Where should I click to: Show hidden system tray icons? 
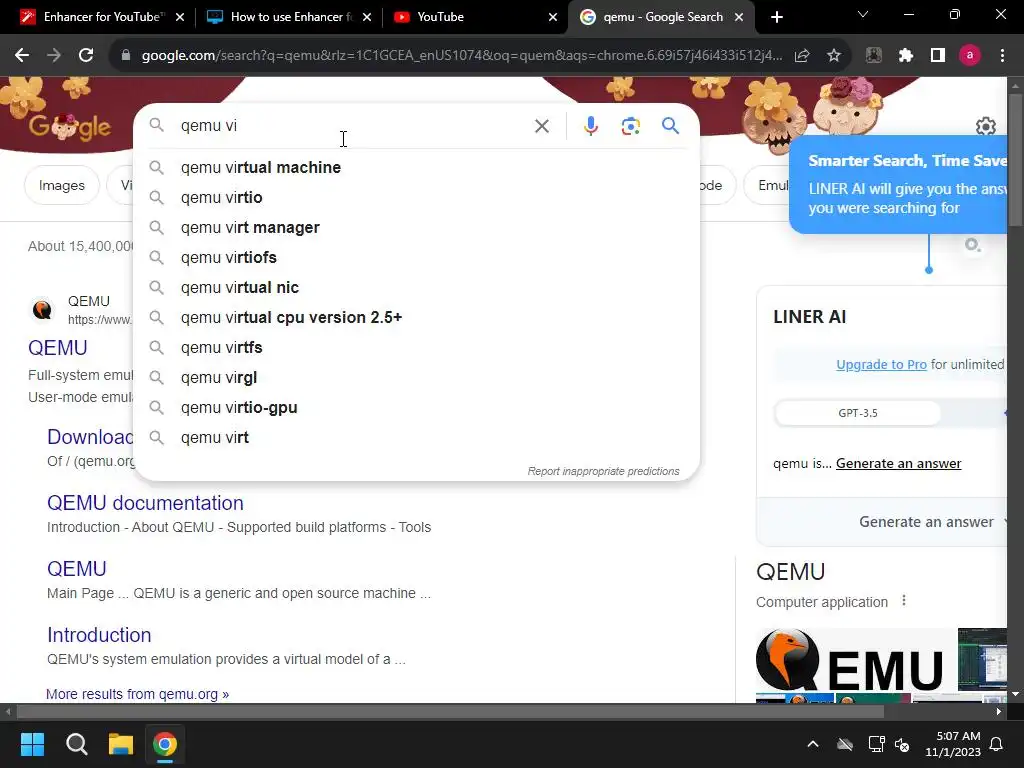(x=812, y=744)
